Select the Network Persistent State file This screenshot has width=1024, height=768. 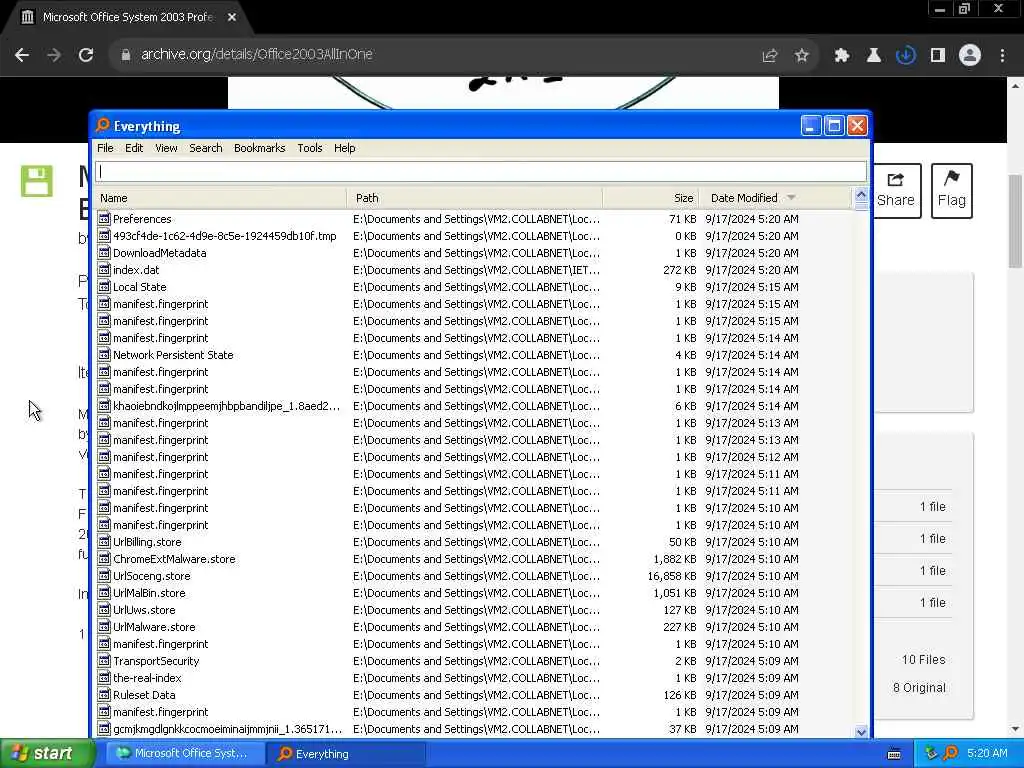tap(173, 355)
